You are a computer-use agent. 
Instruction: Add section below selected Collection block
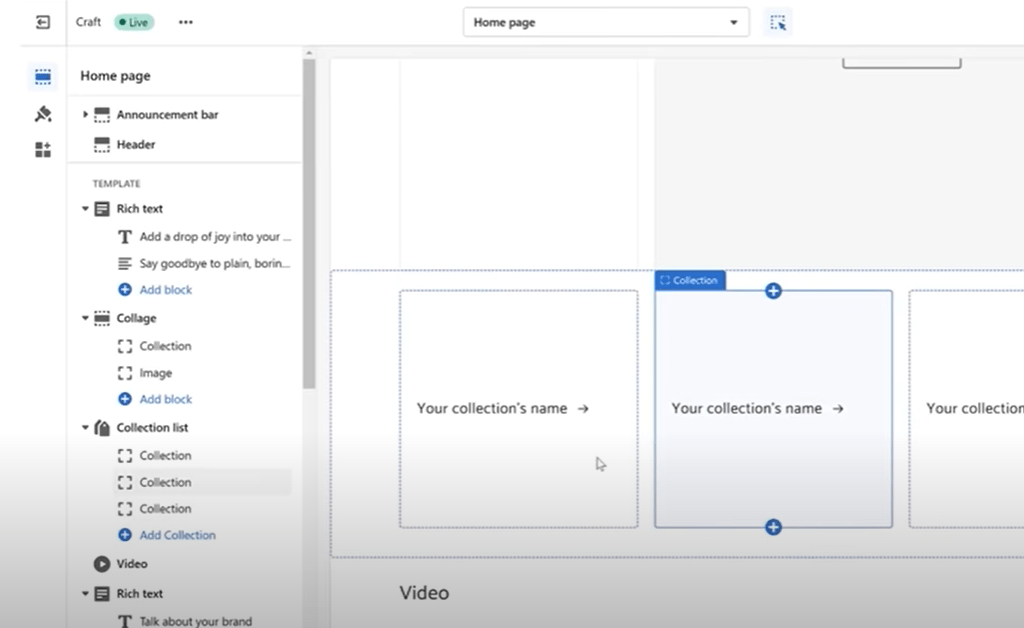pyautogui.click(x=773, y=527)
